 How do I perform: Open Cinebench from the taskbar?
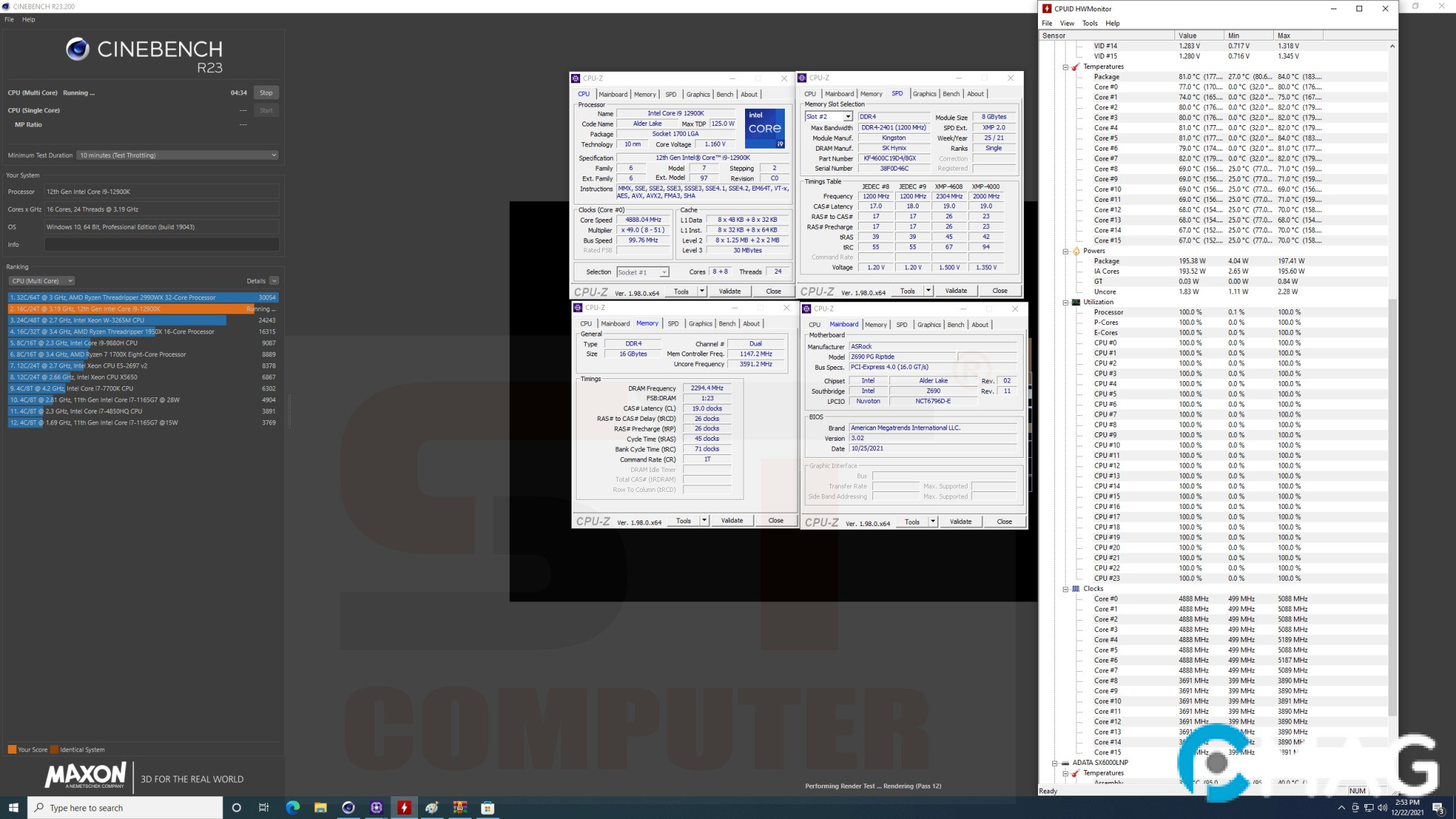click(x=348, y=808)
